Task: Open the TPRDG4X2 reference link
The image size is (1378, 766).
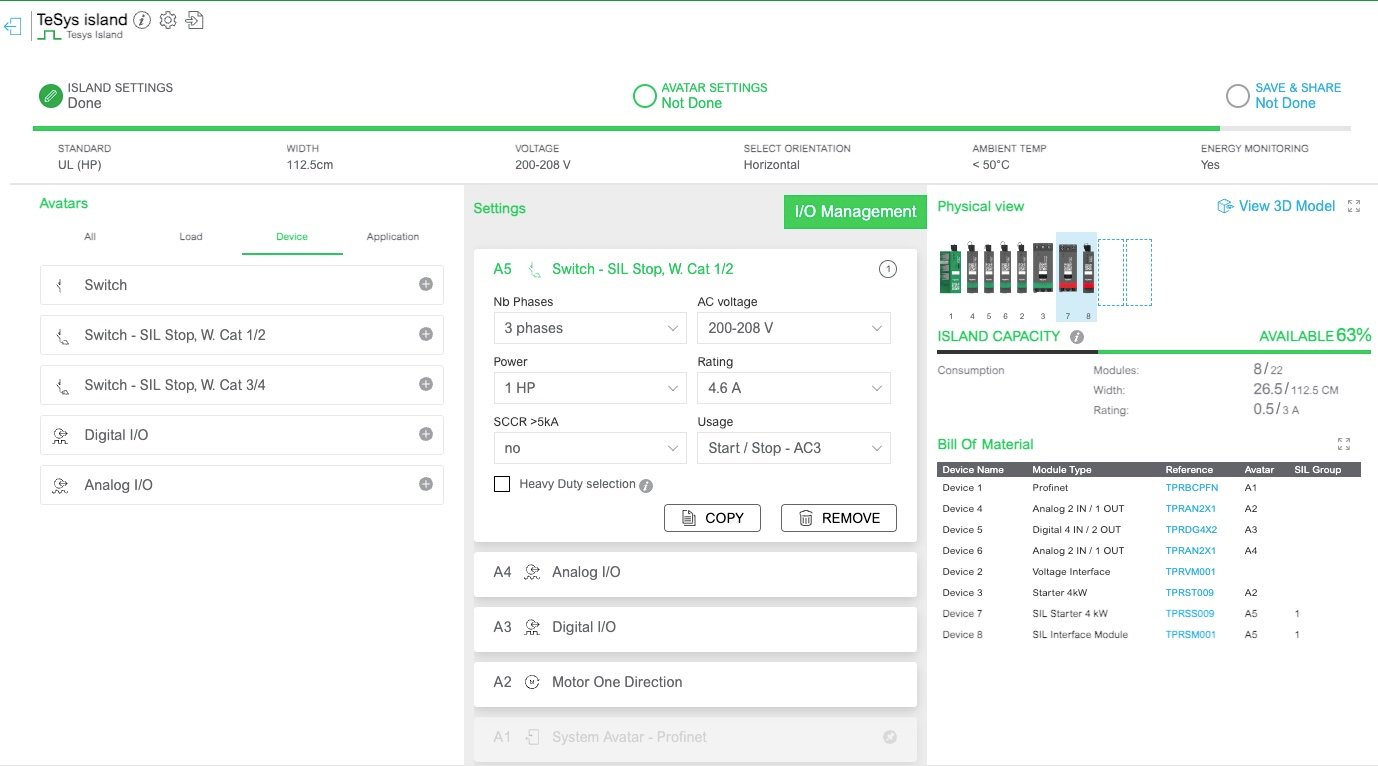Action: click(1191, 530)
